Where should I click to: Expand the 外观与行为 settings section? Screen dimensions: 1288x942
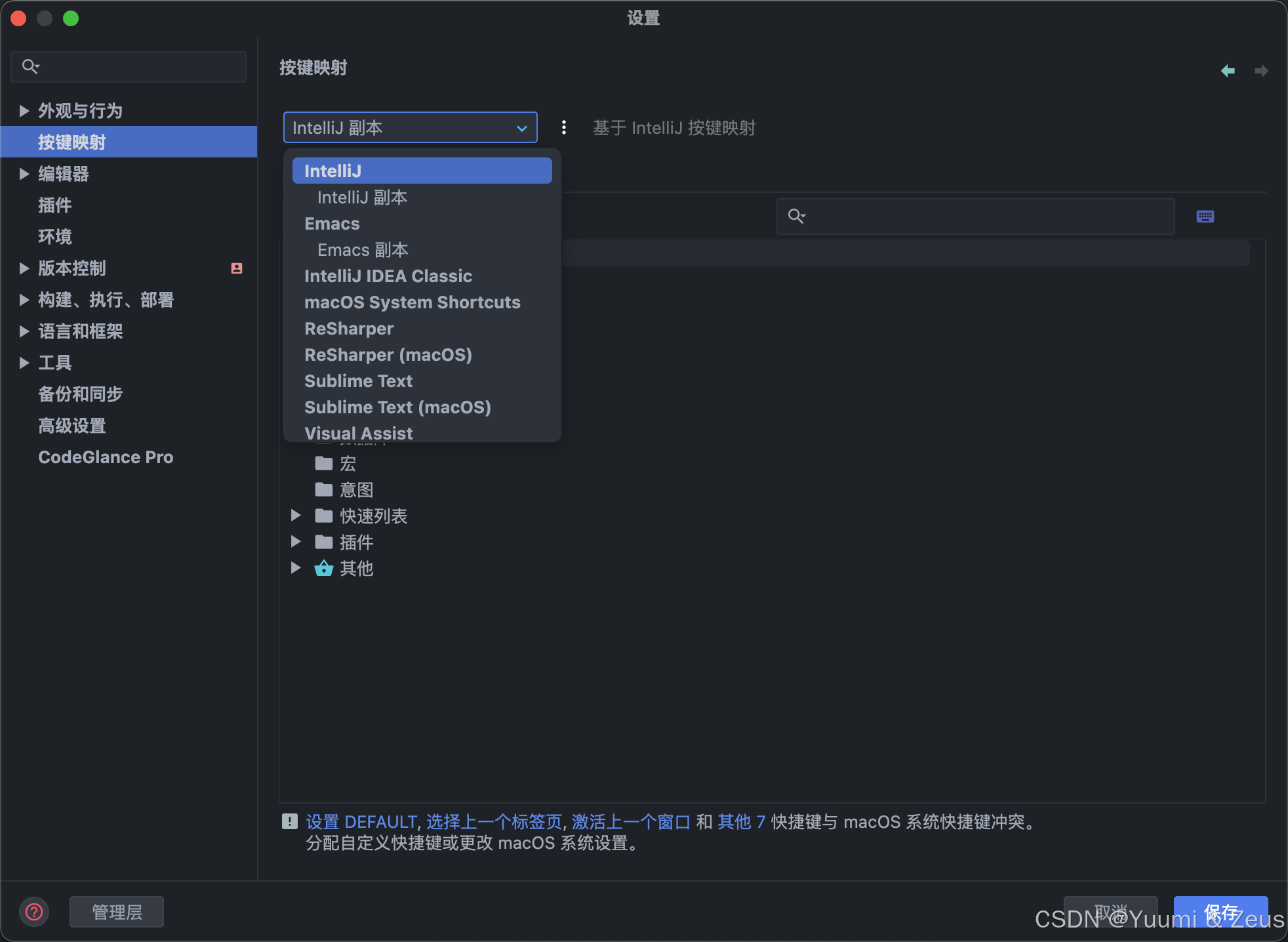click(24, 111)
